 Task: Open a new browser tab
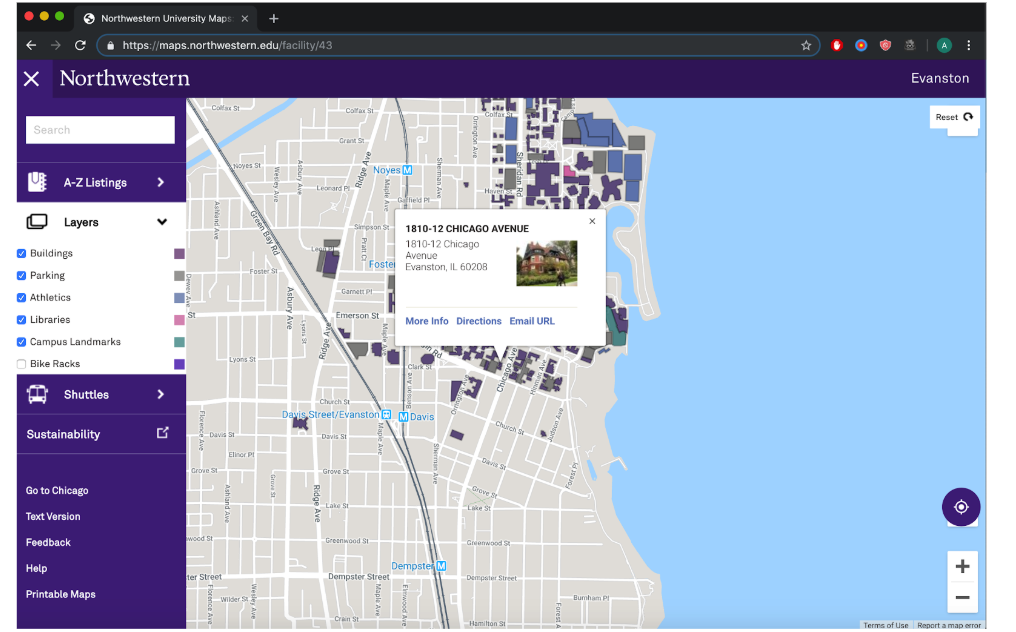click(x=273, y=19)
